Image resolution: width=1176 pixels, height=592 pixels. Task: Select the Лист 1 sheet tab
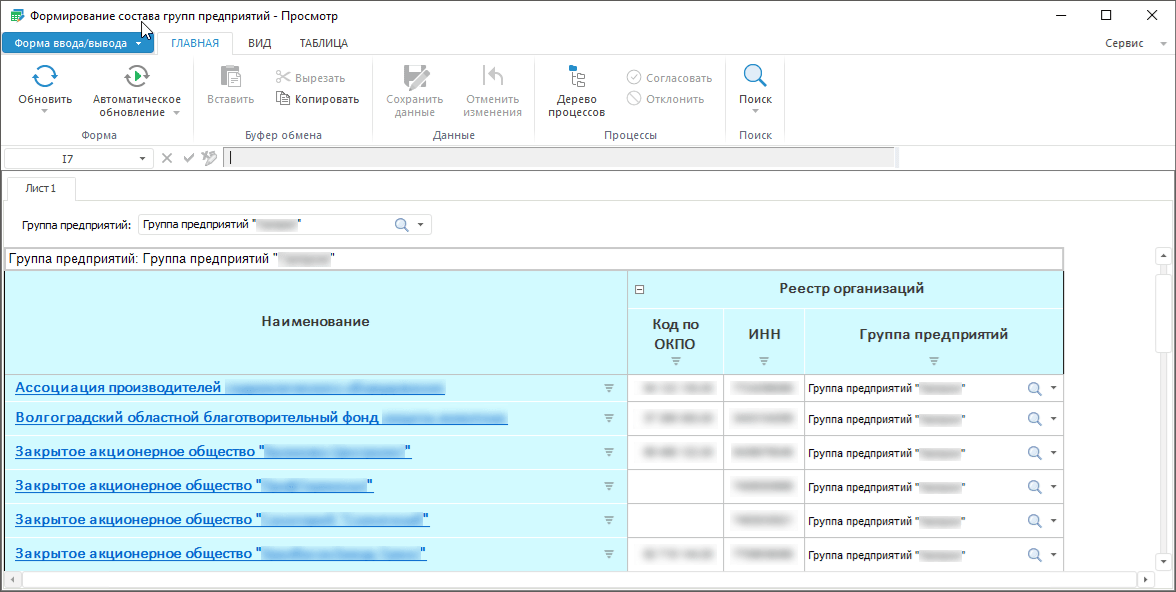[x=41, y=188]
